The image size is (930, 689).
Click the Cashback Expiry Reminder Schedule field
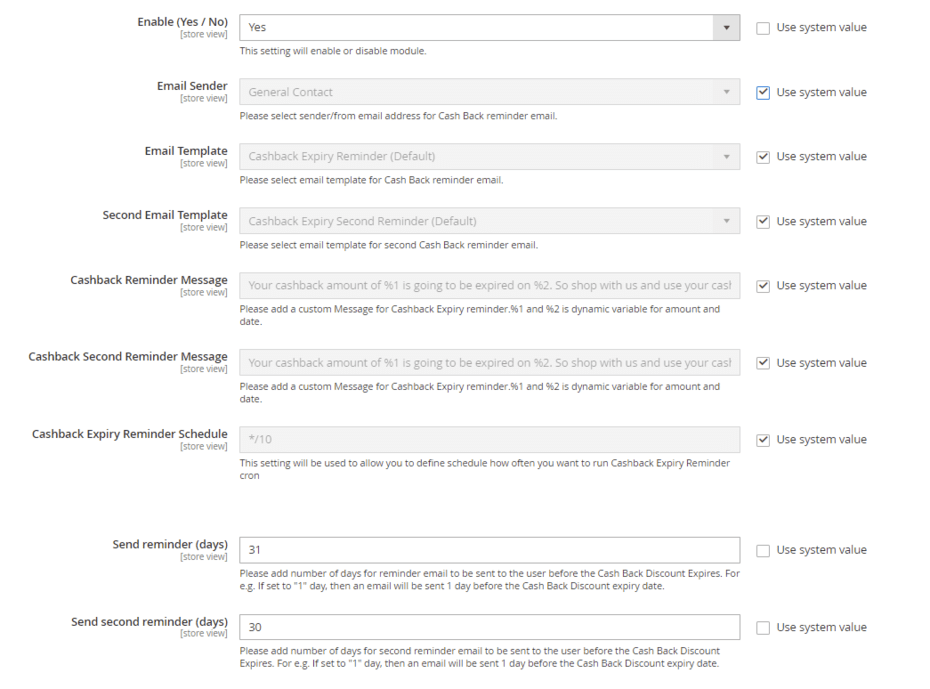[x=489, y=440]
